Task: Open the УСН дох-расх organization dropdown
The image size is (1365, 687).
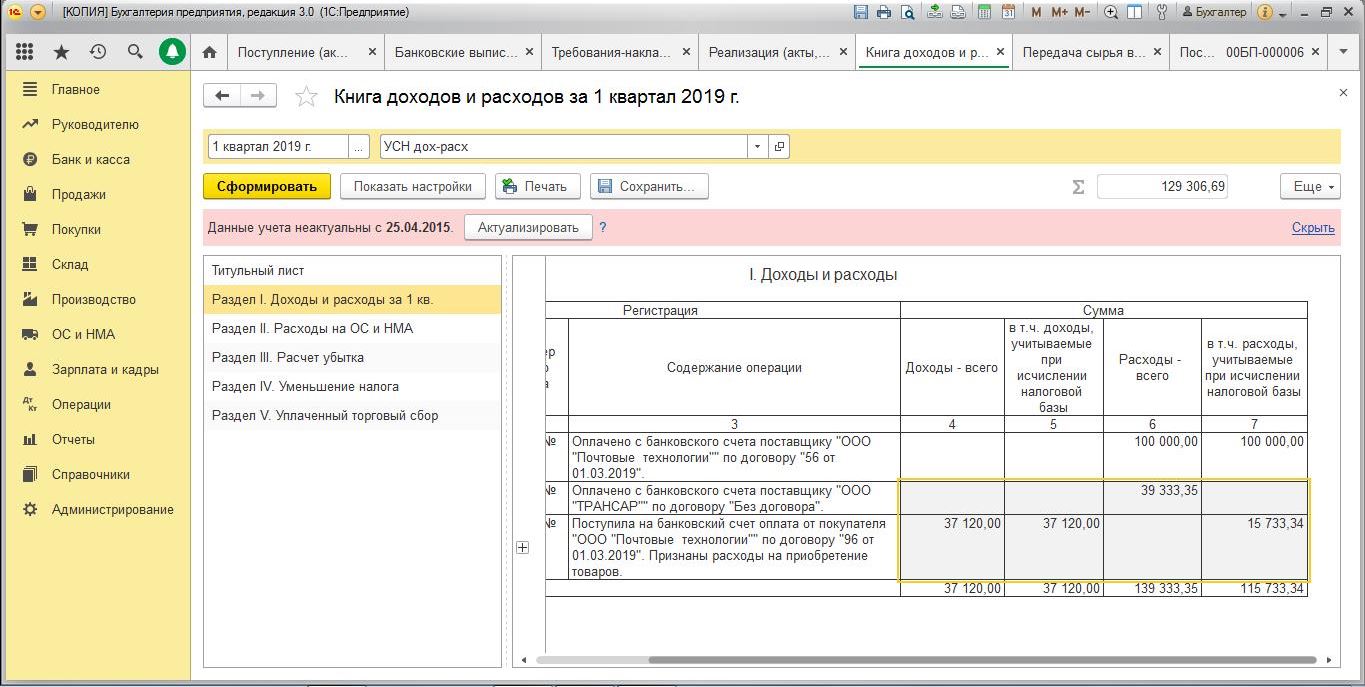Action: pyautogui.click(x=757, y=146)
